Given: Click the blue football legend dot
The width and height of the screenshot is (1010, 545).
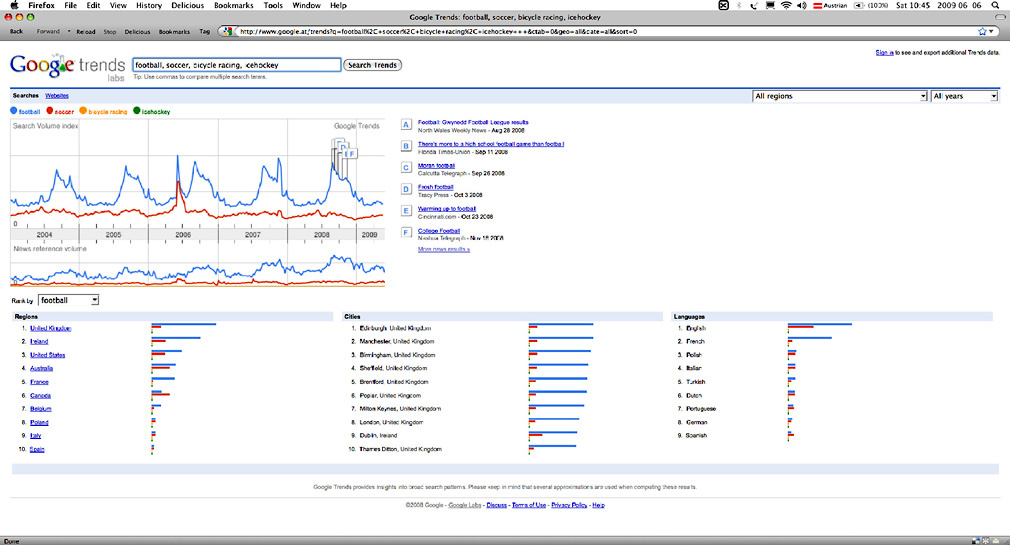Looking at the screenshot, I should pos(14,111).
